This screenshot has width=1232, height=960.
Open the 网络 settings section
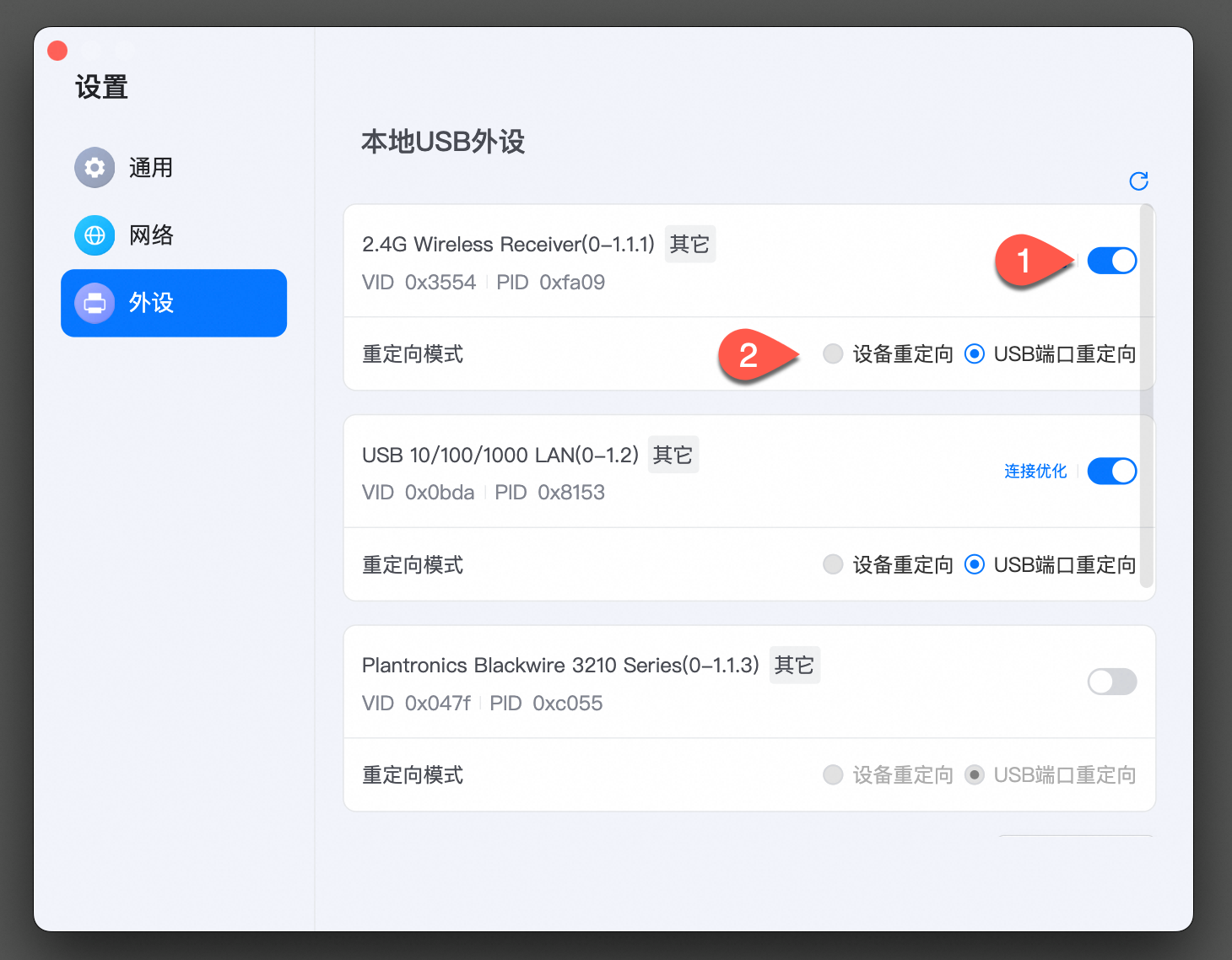(x=150, y=235)
